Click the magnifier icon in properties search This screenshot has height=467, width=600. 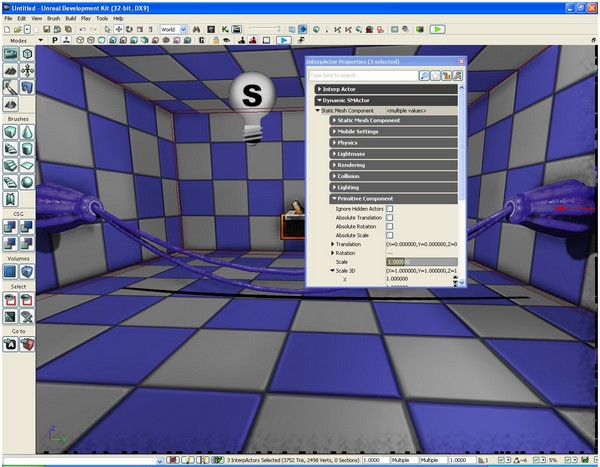[x=424, y=75]
